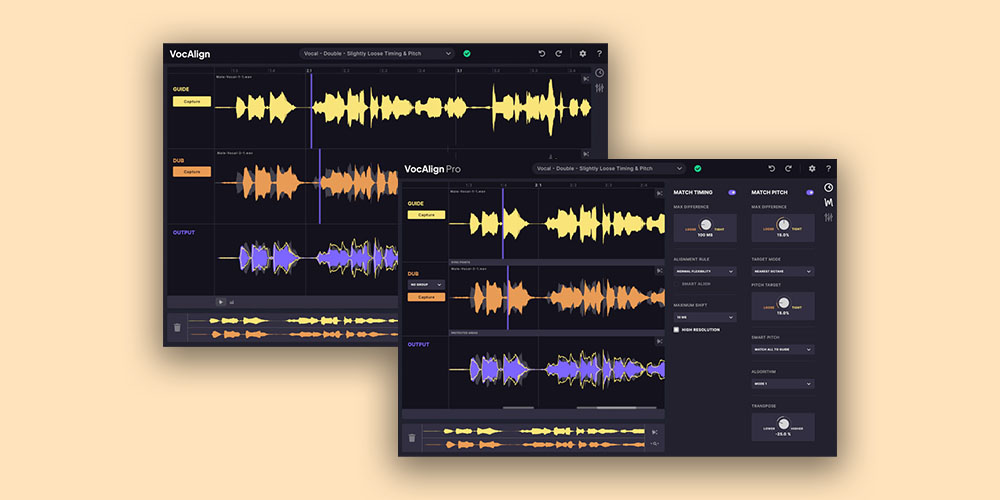Screen dimensions: 1000x500
Task: Click green status check in VocAlign standard window
Action: [x=467, y=54]
